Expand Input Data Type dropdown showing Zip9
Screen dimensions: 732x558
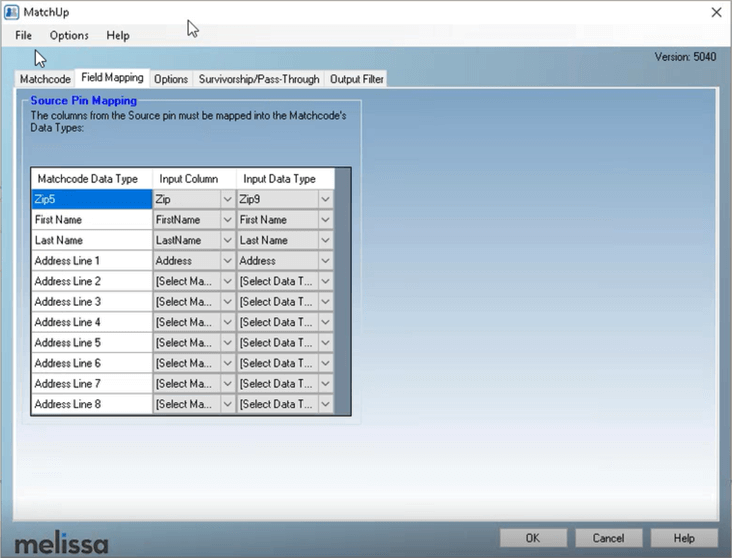point(325,199)
